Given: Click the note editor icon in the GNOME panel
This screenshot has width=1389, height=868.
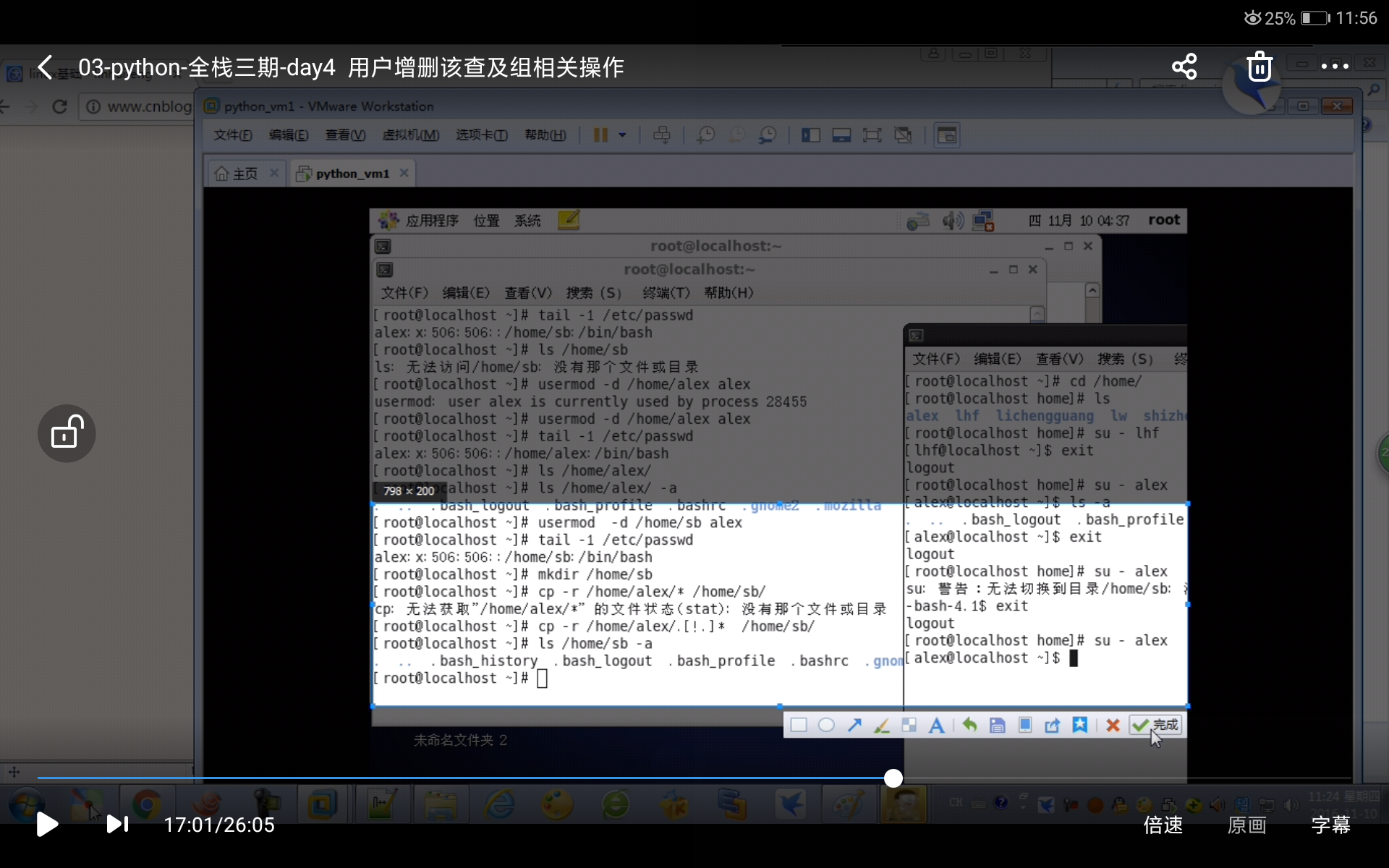Looking at the screenshot, I should 569,220.
